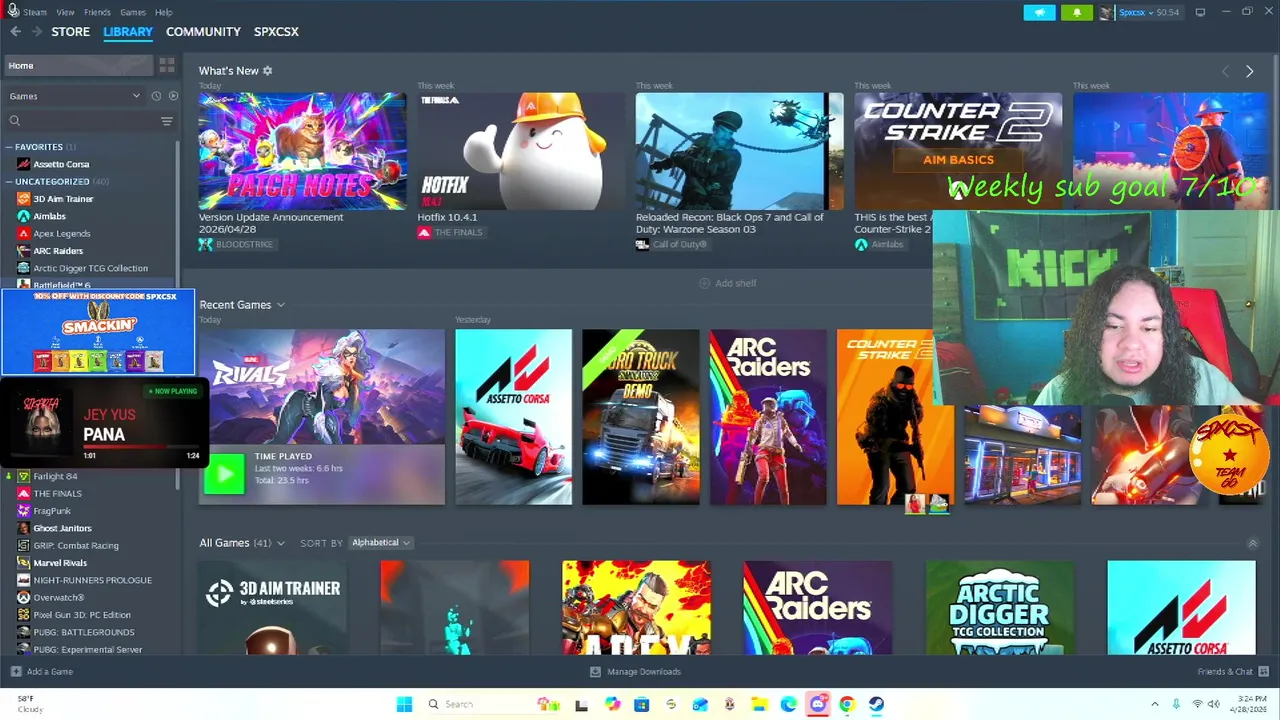Screen dimensions: 1280x720
Task: Open Microsoft Store from taskbar
Action: pyautogui.click(x=641, y=704)
